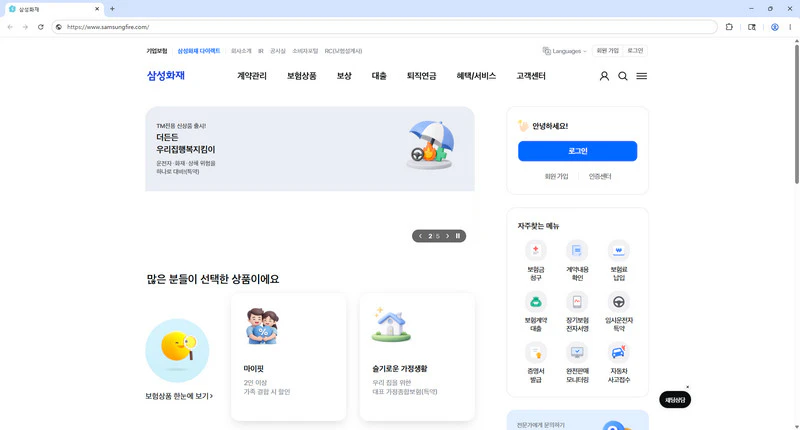Viewport: 800px width, 430px height.
Task: Click the site info icon in address bar
Action: pos(59,27)
